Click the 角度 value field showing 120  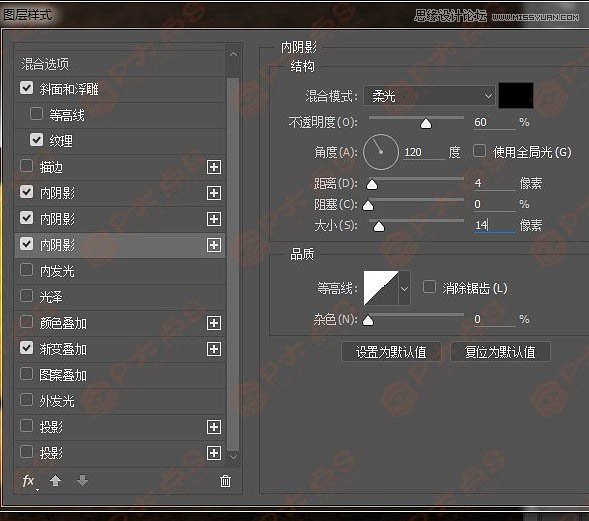(x=424, y=152)
